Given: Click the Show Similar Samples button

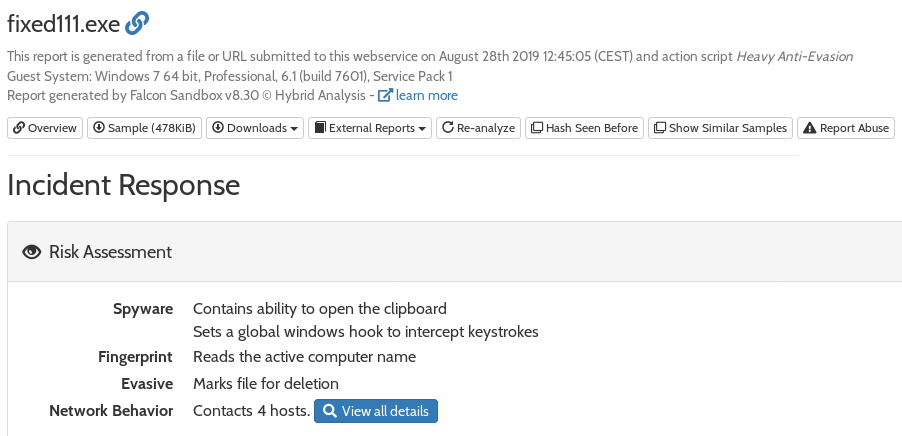Looking at the screenshot, I should click(x=720, y=128).
